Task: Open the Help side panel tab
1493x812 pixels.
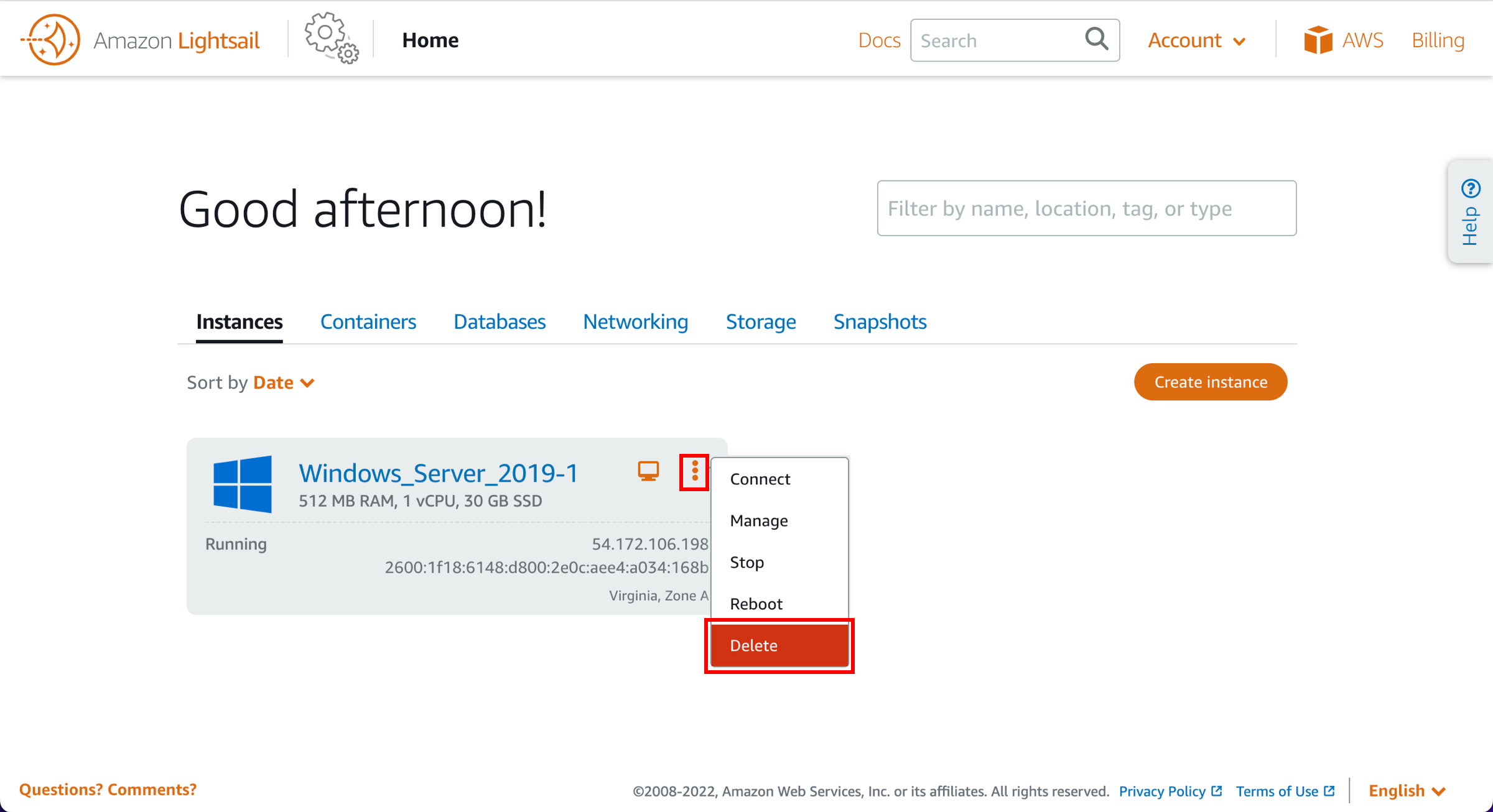Action: [1471, 211]
